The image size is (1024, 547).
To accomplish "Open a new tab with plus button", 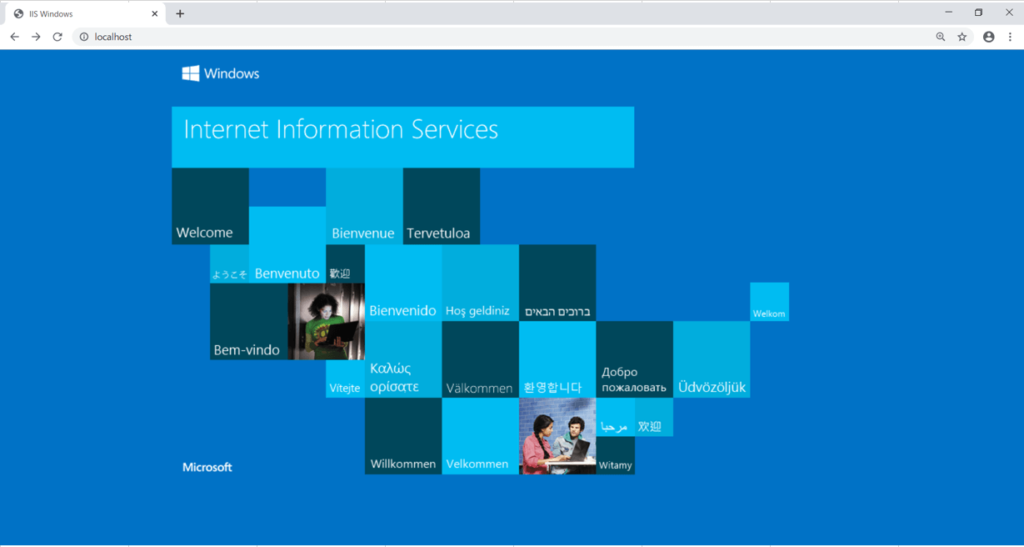I will pos(180,14).
